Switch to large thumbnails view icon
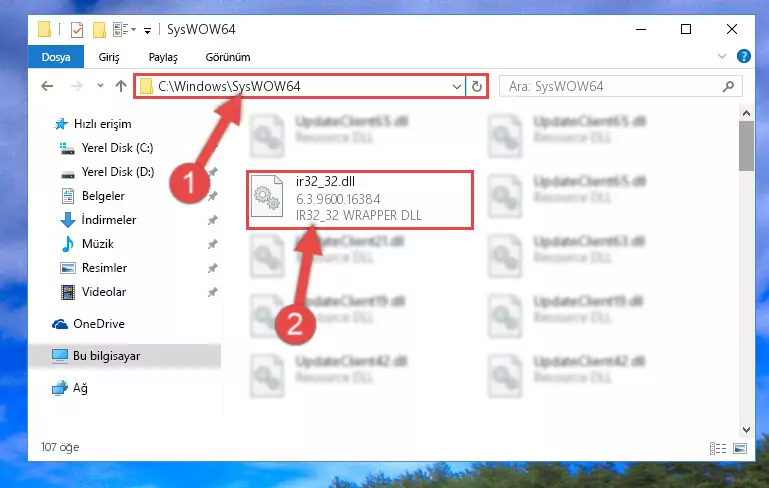The height and width of the screenshot is (488, 769). [740, 448]
